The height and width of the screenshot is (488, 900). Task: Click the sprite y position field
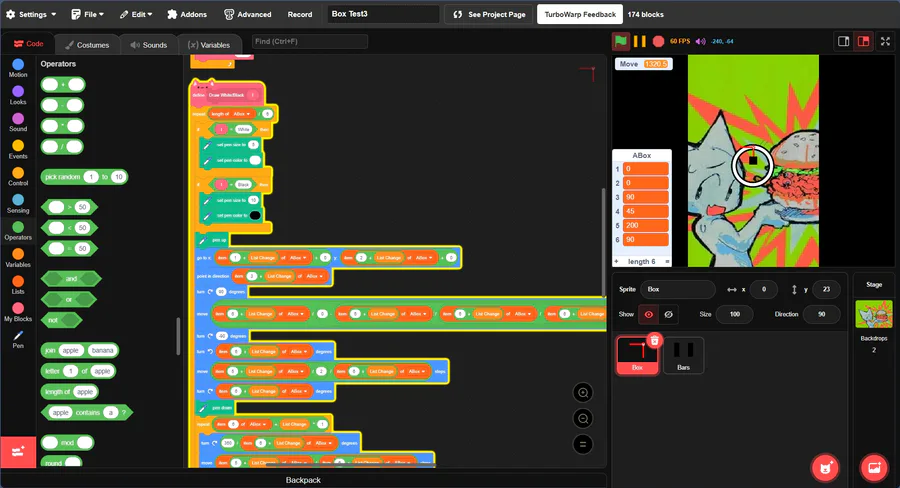point(826,289)
